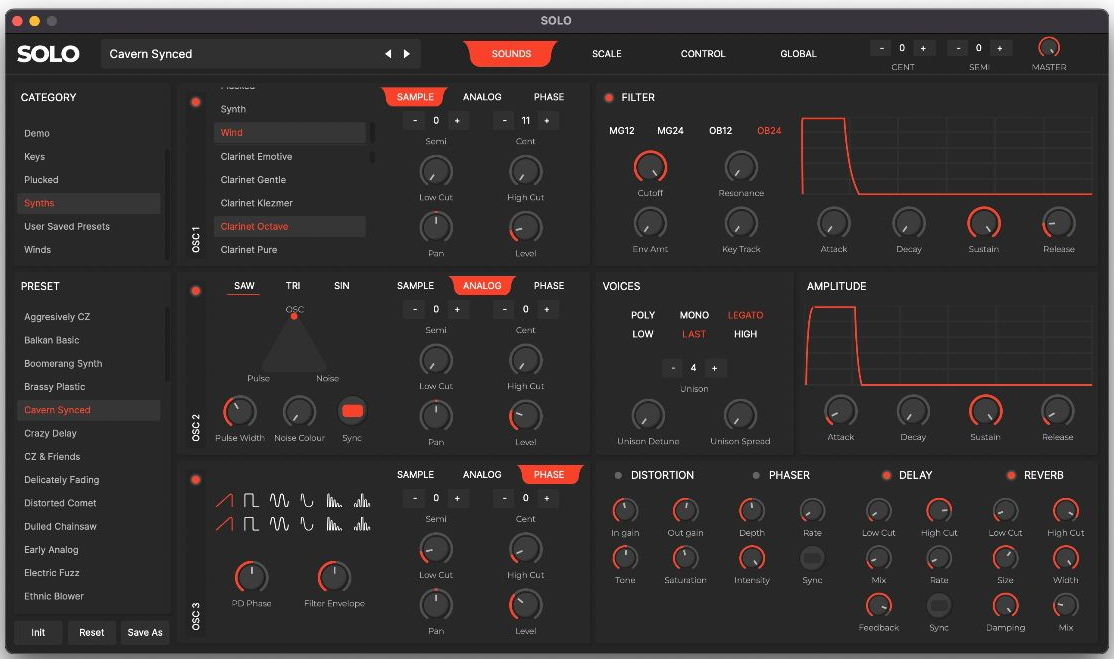Select upper-row sawtooth waveform in OSC 3
This screenshot has width=1114, height=659.
[225, 501]
